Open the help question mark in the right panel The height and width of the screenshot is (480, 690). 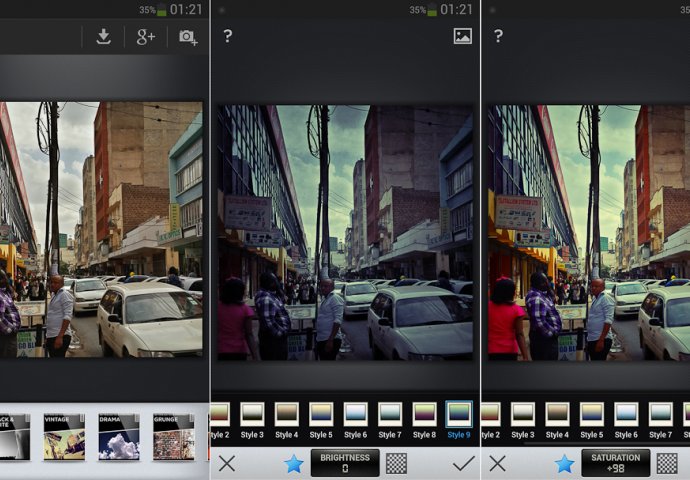(497, 36)
